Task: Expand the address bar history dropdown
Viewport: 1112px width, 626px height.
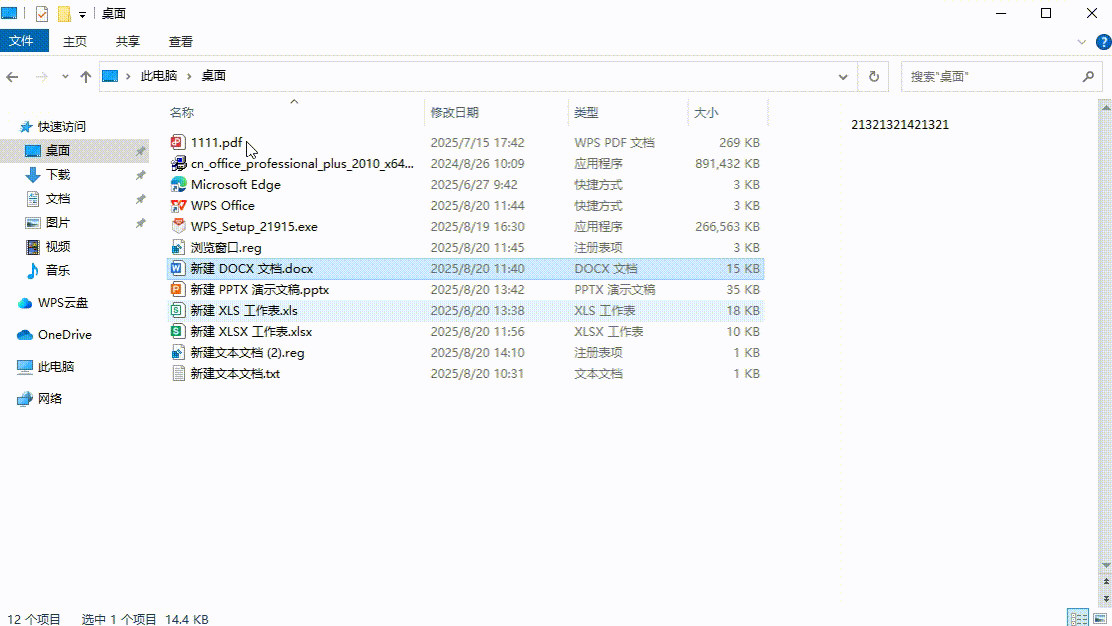Action: pyautogui.click(x=843, y=77)
